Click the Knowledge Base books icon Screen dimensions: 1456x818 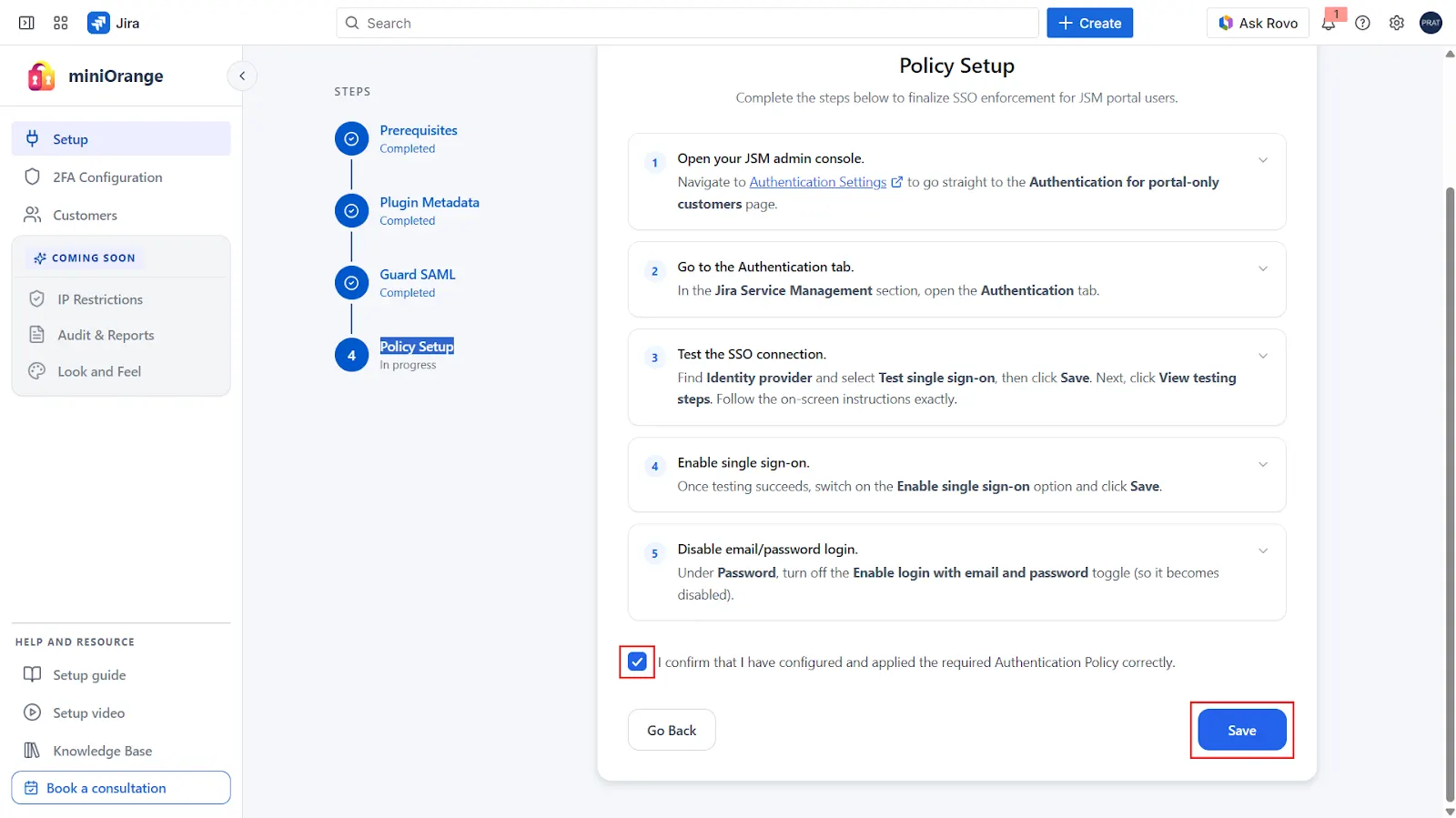33,751
